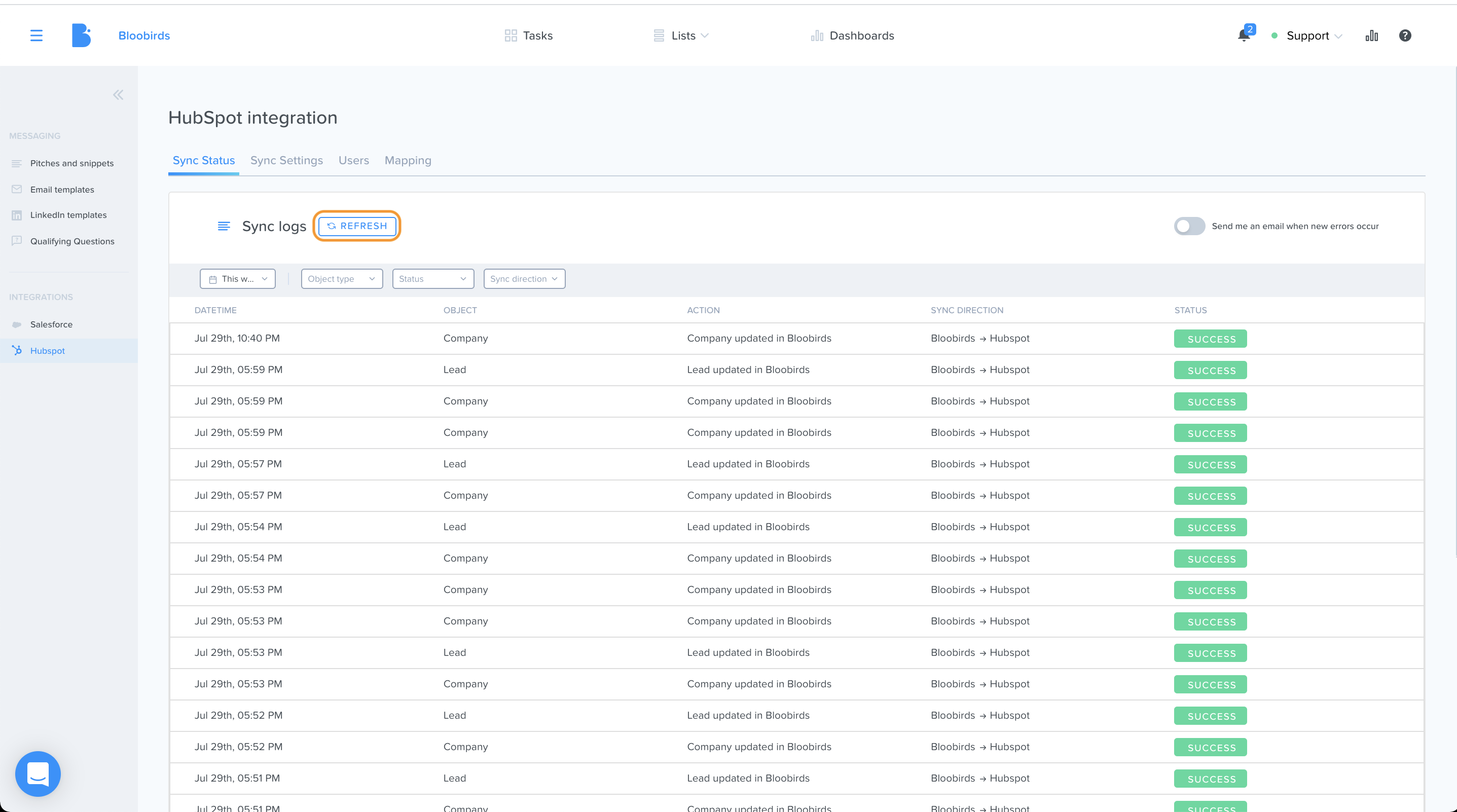Image resolution: width=1457 pixels, height=812 pixels.
Task: Click the Hubspot sprocket icon
Action: click(16, 351)
